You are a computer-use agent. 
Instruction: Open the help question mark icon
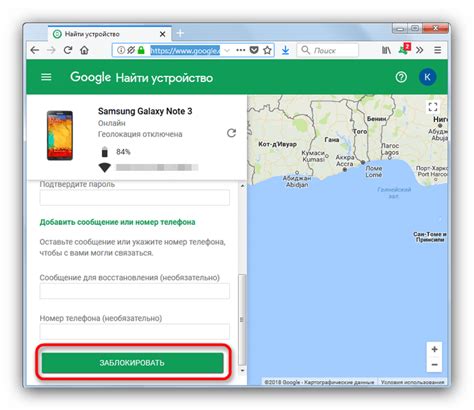point(401,77)
